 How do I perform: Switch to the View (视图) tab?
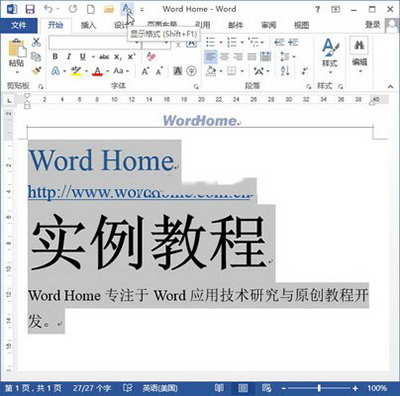tap(302, 25)
